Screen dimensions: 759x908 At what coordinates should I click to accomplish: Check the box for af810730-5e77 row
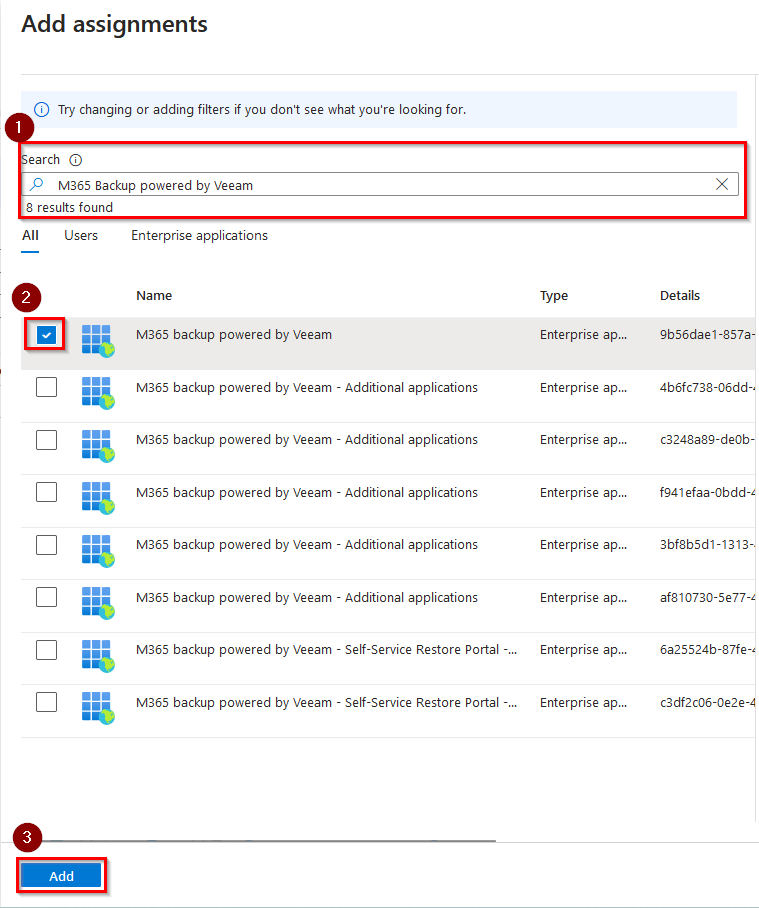(46, 597)
